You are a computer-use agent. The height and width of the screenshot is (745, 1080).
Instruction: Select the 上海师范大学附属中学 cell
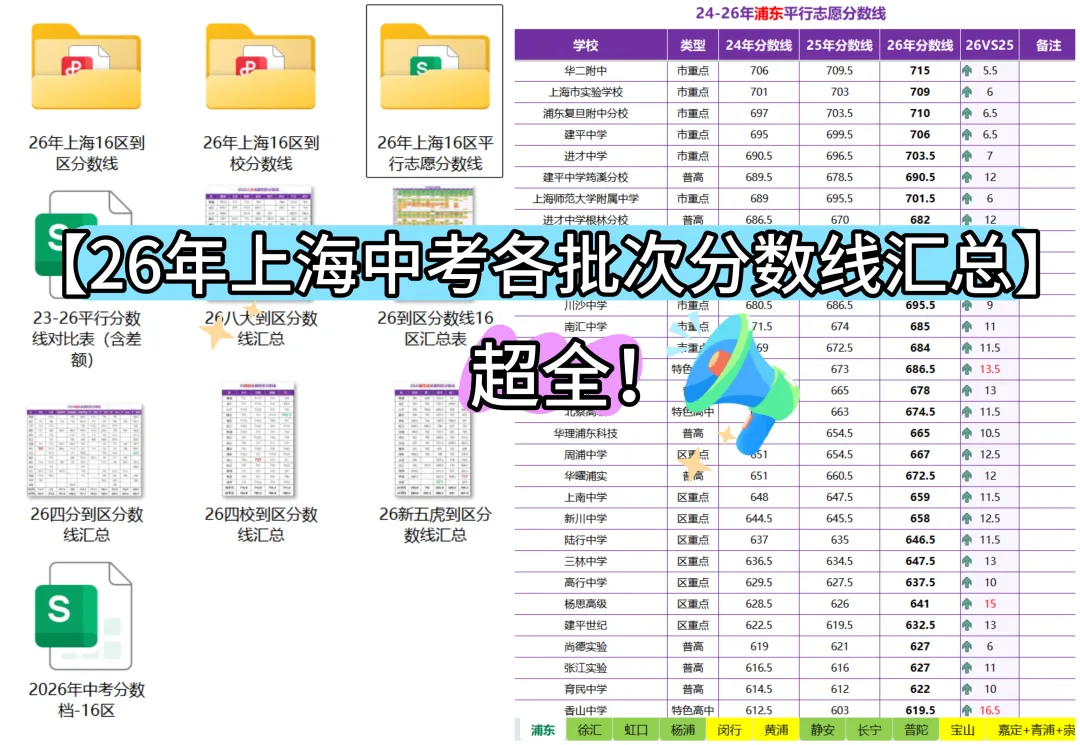[x=590, y=198]
